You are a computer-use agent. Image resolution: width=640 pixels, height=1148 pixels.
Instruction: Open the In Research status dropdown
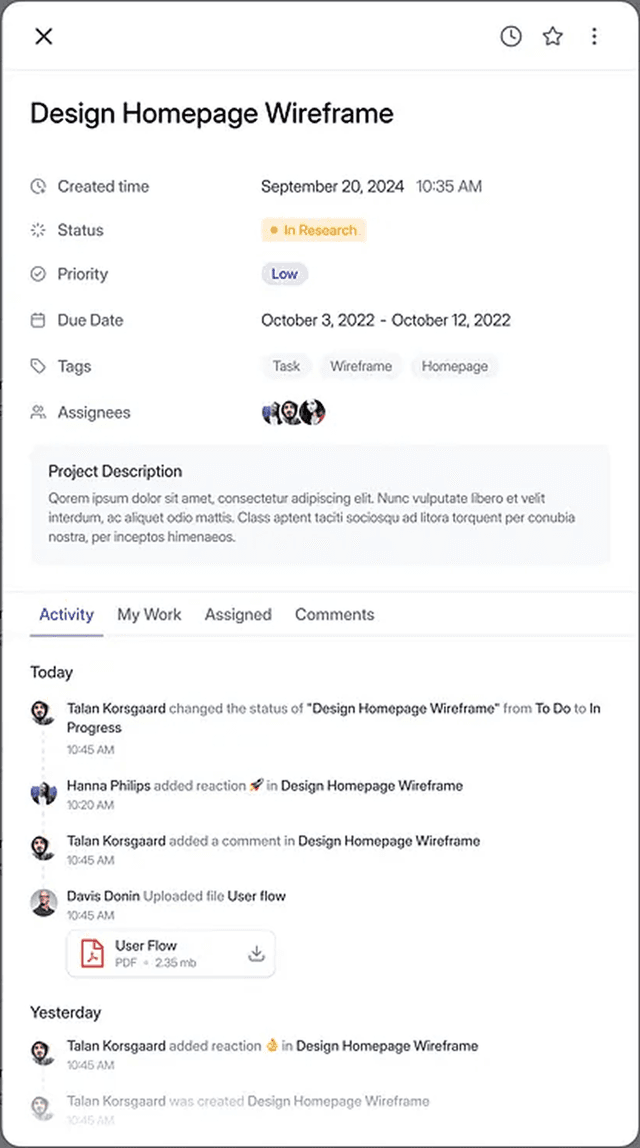coord(314,230)
